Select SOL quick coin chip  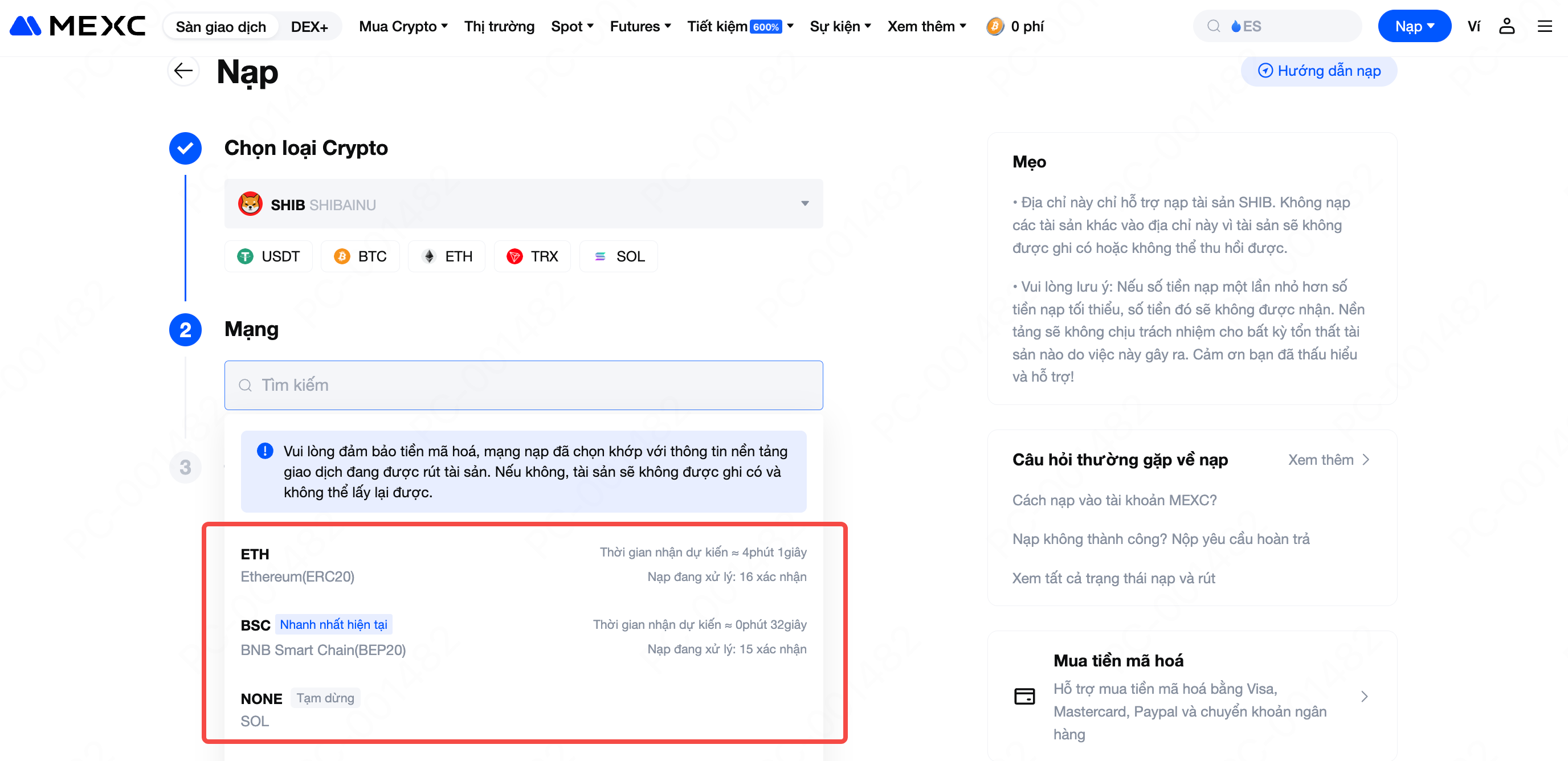click(619, 256)
